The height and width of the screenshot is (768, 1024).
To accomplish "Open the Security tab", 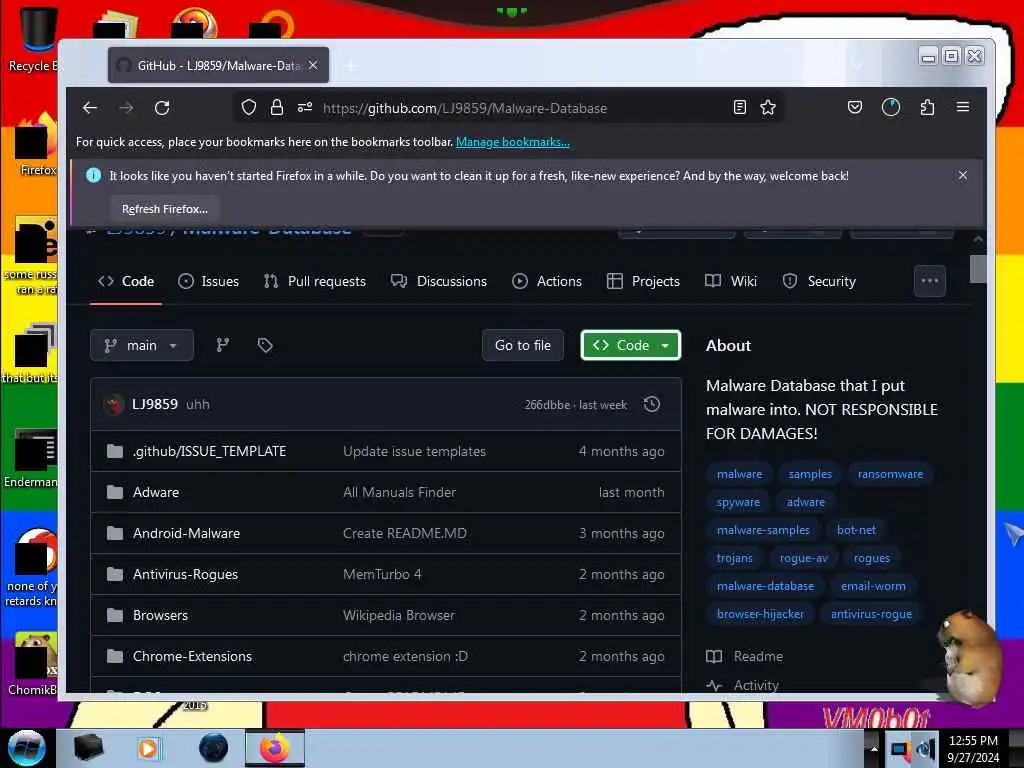I will (x=820, y=281).
